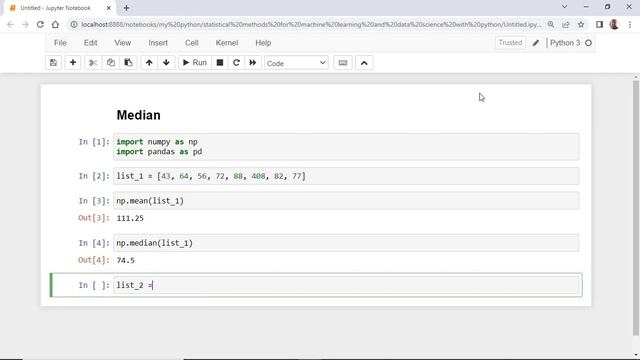The width and height of the screenshot is (640, 360).
Task: Go back in browser history
Action: click(11, 24)
